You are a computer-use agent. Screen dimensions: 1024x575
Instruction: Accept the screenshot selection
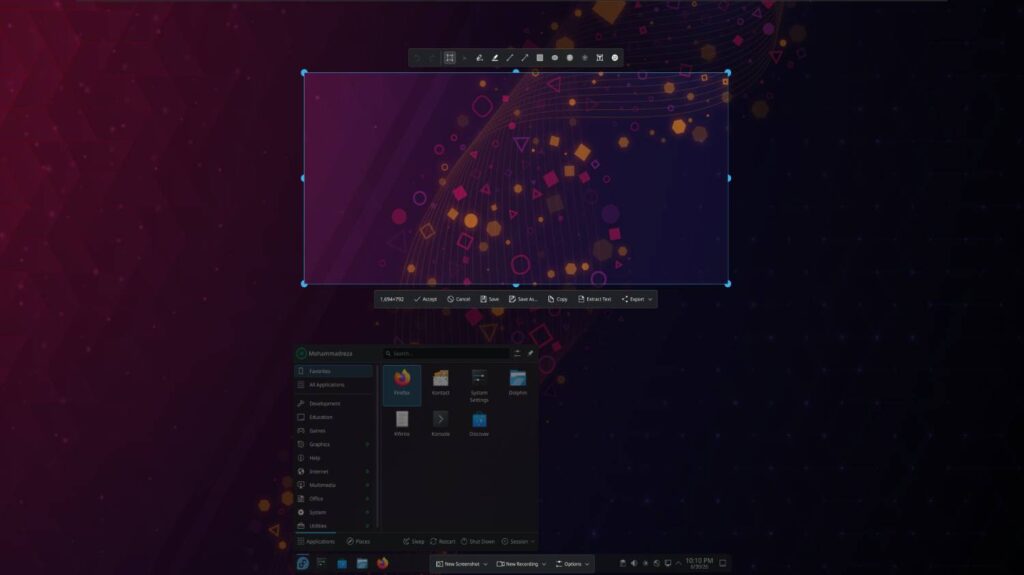click(425, 299)
